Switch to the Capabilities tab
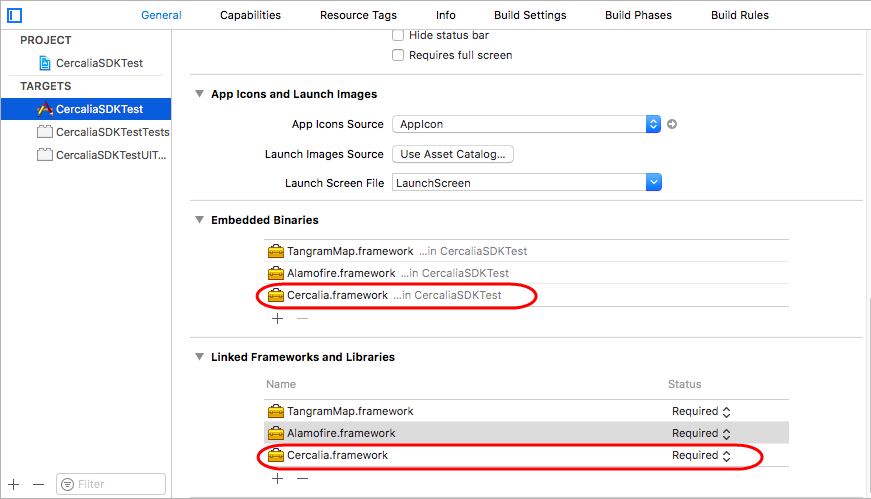Image resolution: width=871 pixels, height=499 pixels. pos(251,15)
